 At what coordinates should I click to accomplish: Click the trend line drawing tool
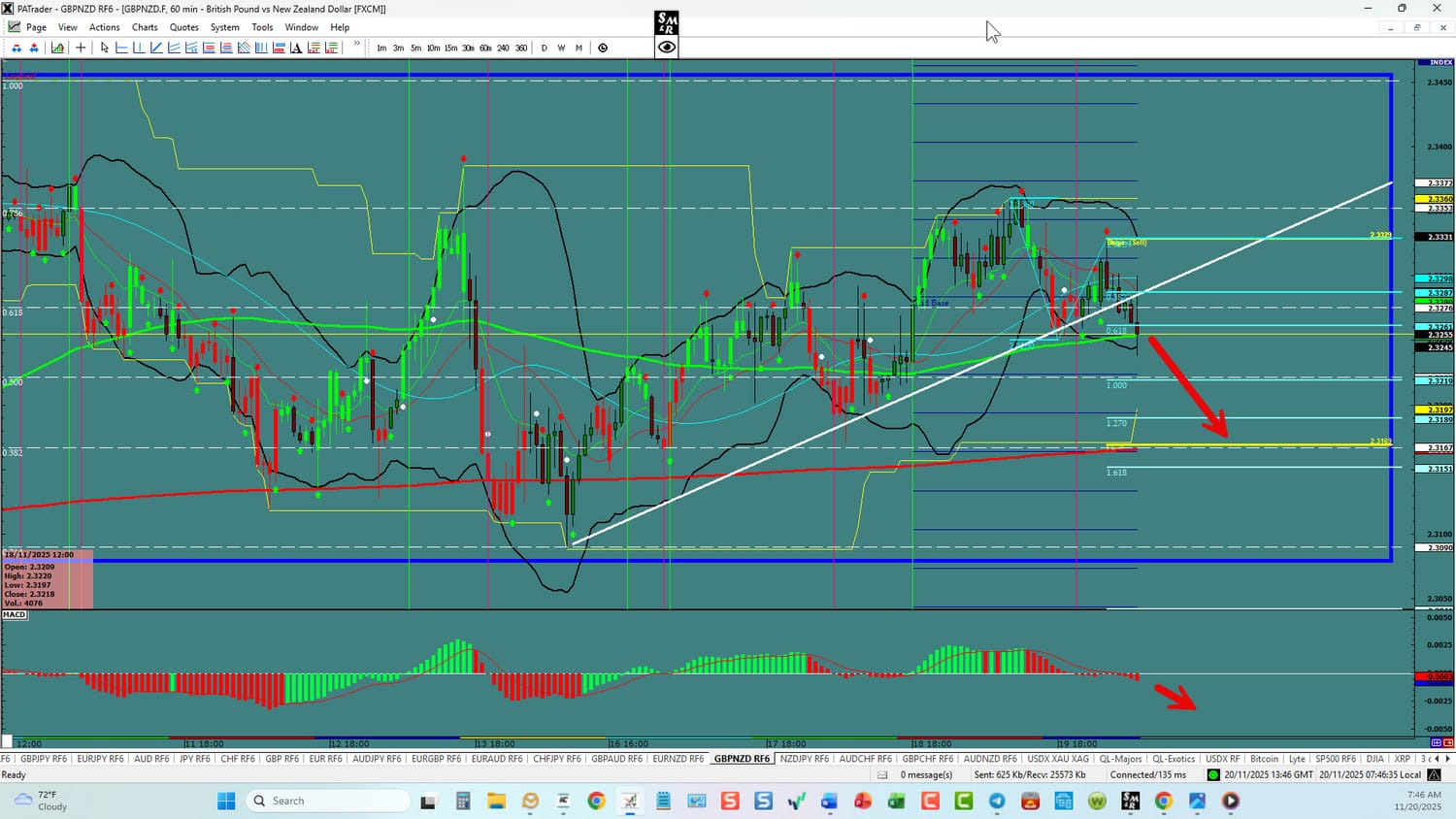click(156, 48)
